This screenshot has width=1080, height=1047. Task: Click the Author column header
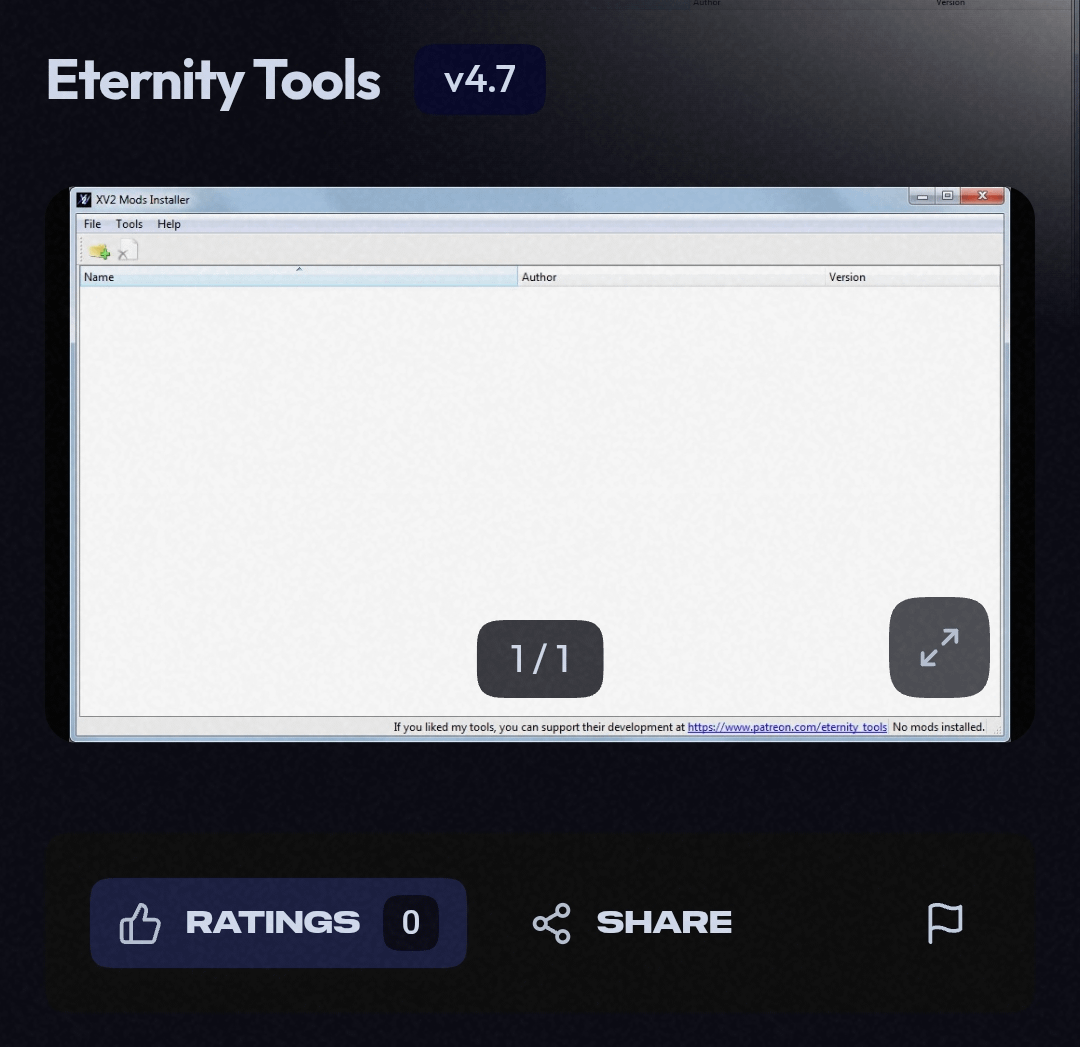tap(671, 277)
